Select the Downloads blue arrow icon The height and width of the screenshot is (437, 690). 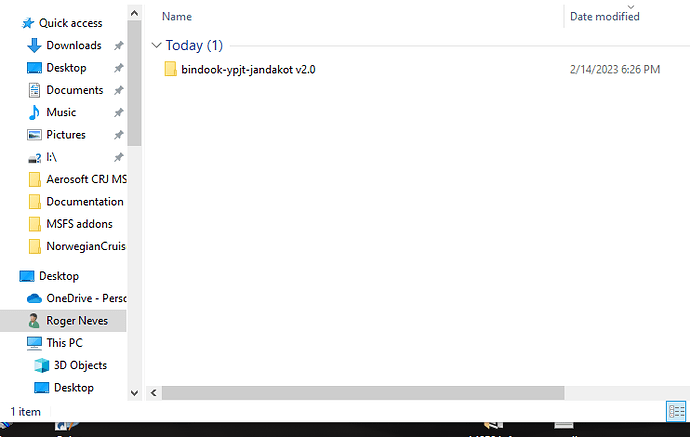tap(34, 45)
